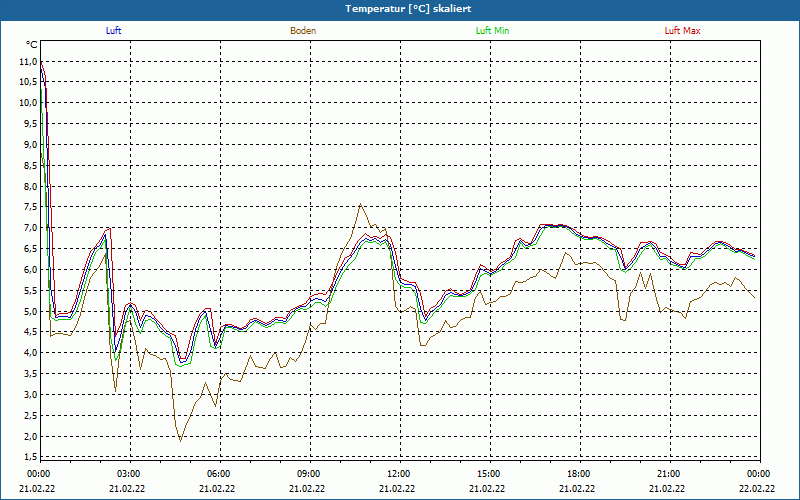Click the 4.0 value on the y-axis
The image size is (800, 500).
[28, 353]
